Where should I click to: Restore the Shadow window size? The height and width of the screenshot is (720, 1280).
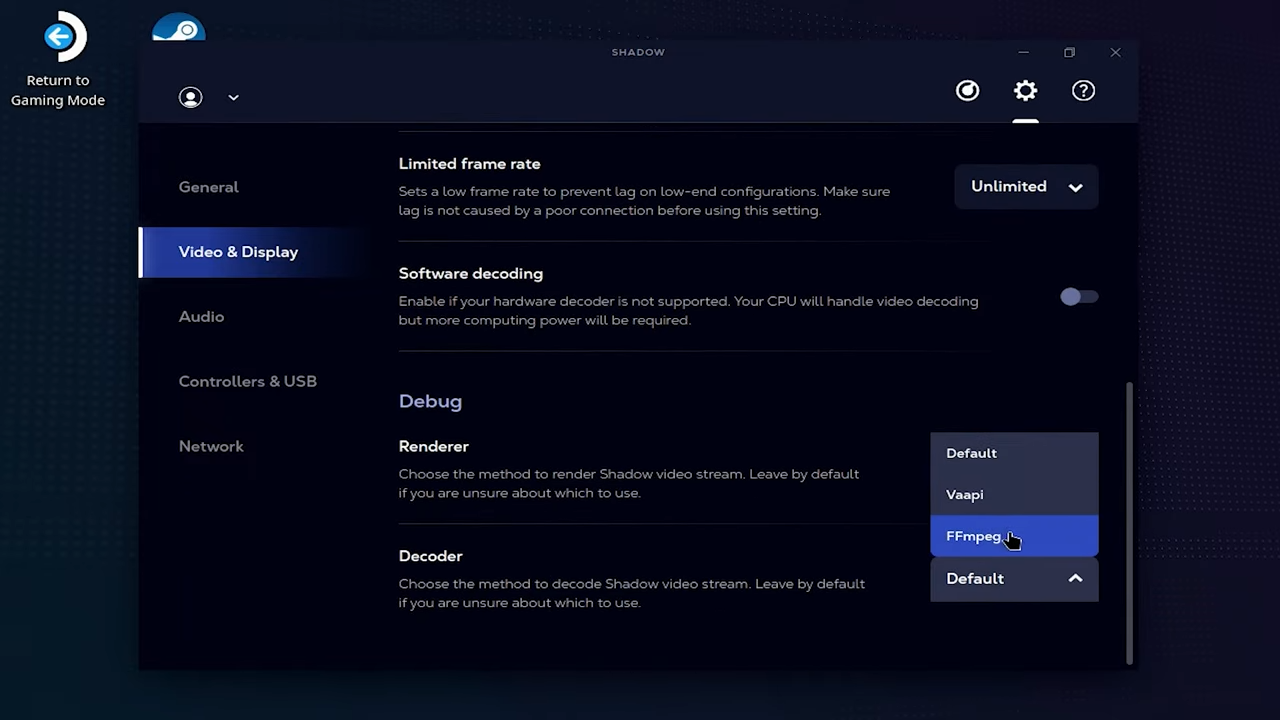1069,52
